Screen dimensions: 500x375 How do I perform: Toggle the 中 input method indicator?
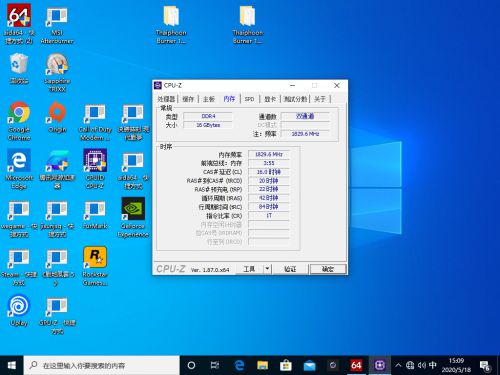point(433,365)
